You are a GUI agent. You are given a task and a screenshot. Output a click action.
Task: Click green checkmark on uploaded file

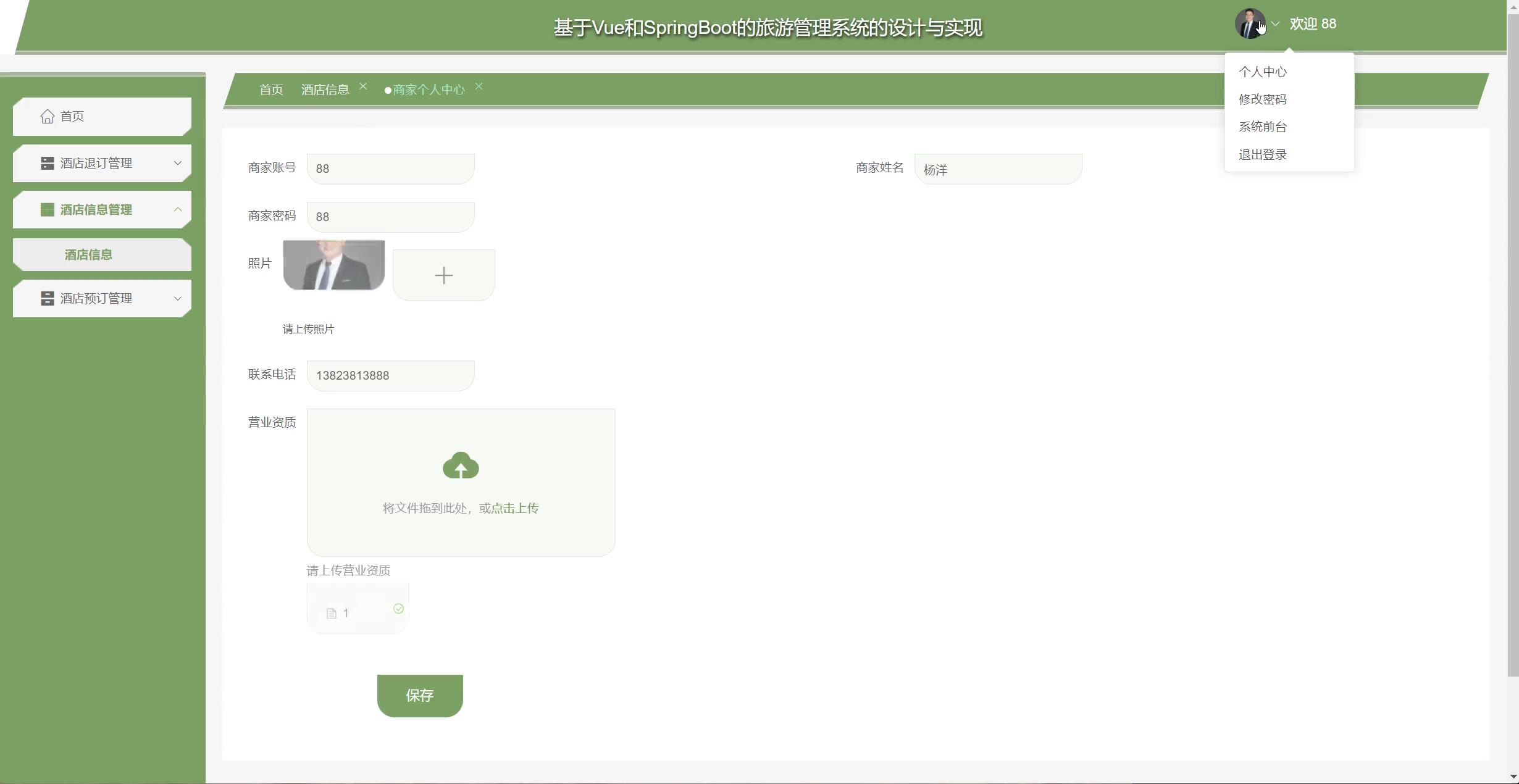pyautogui.click(x=399, y=609)
